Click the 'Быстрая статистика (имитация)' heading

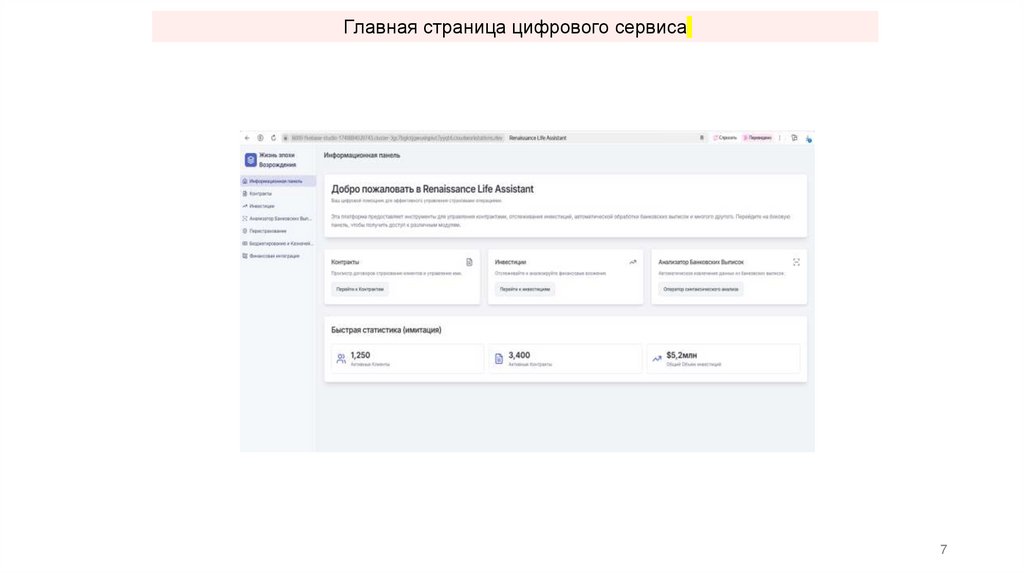[x=386, y=330]
